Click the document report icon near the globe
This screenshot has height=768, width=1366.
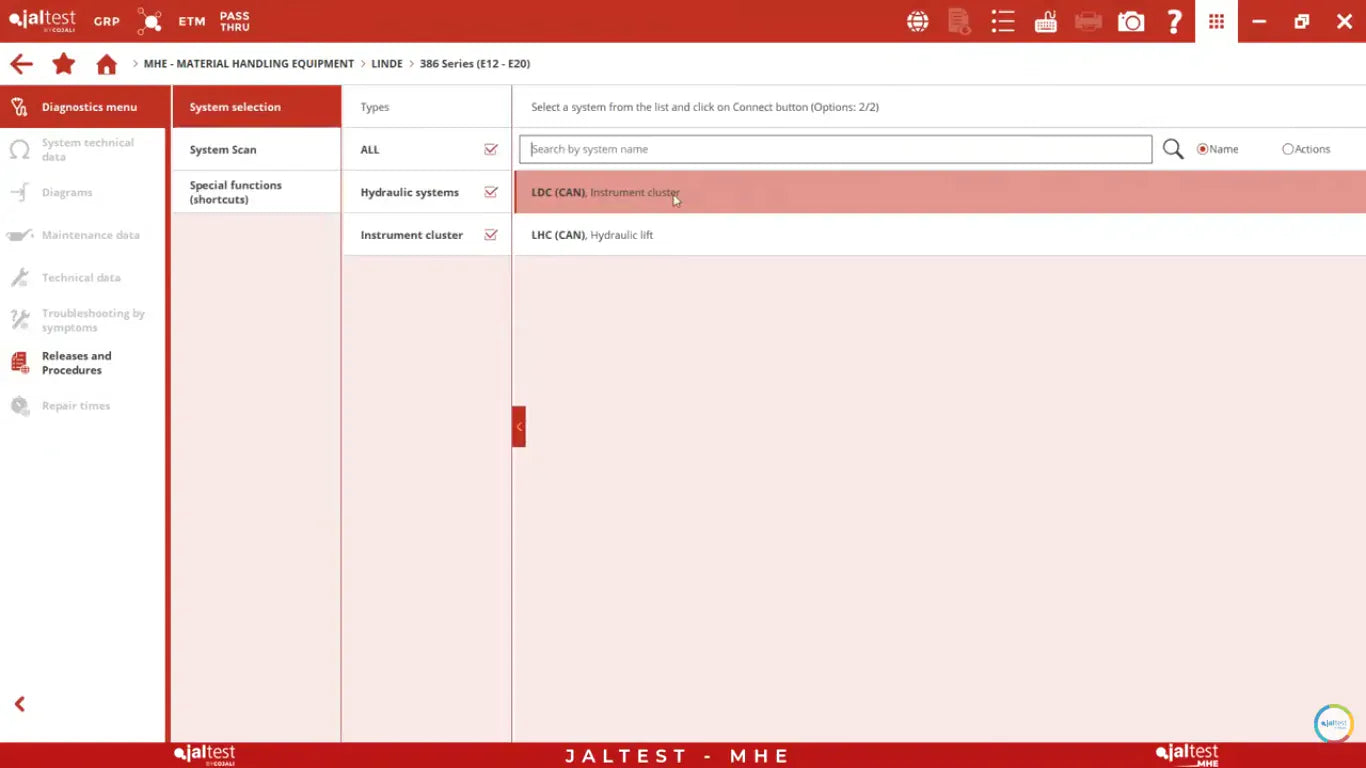pyautogui.click(x=959, y=21)
